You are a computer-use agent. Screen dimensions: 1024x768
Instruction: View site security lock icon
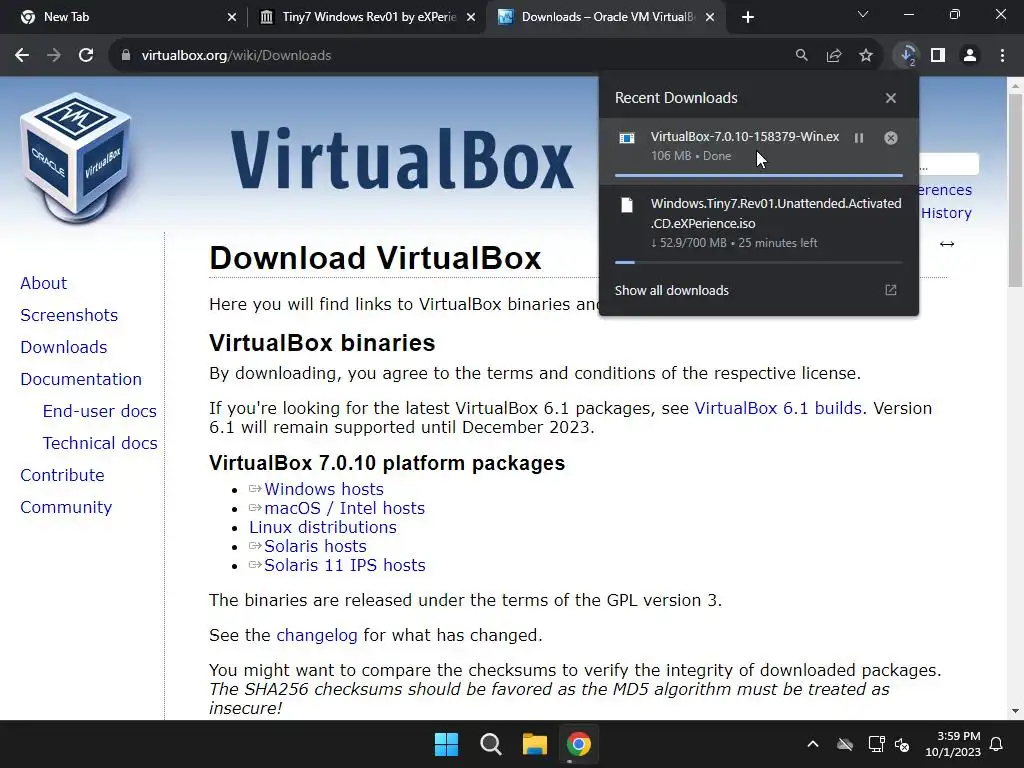pos(125,56)
